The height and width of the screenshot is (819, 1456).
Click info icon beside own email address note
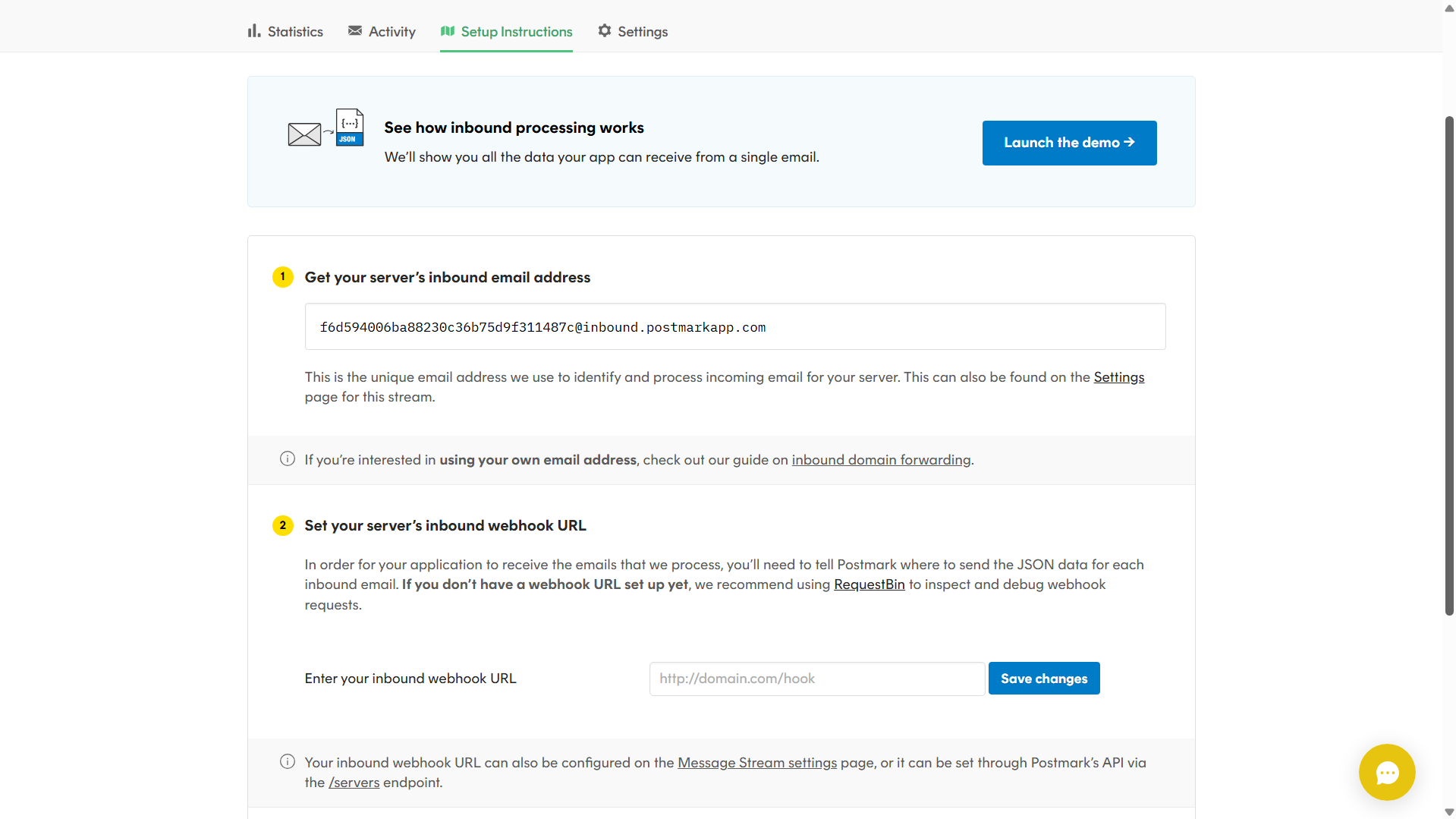(x=288, y=459)
